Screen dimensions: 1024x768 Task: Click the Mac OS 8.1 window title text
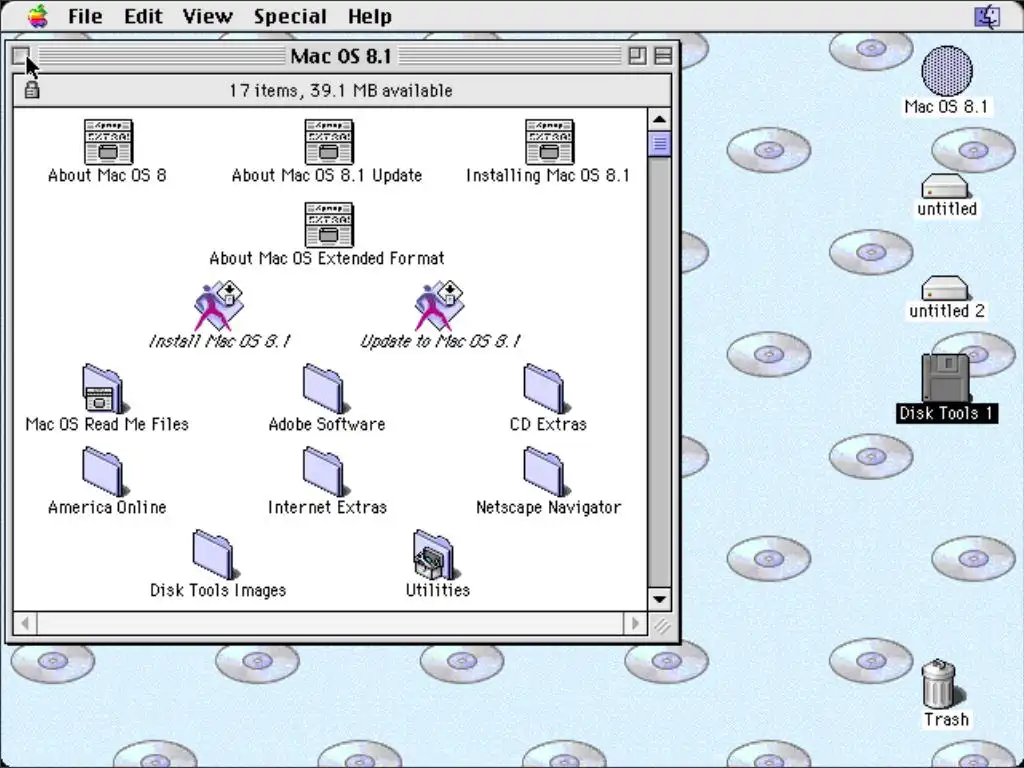tap(341, 56)
